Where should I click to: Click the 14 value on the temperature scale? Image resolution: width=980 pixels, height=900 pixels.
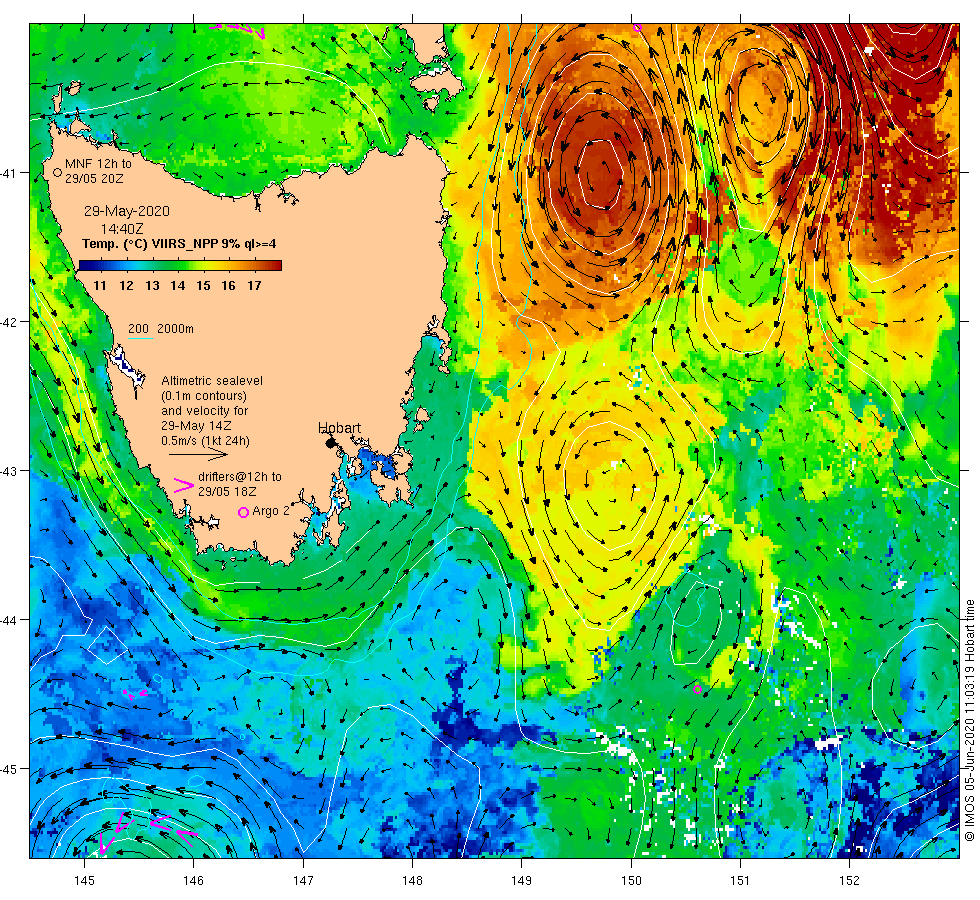pyautogui.click(x=178, y=286)
